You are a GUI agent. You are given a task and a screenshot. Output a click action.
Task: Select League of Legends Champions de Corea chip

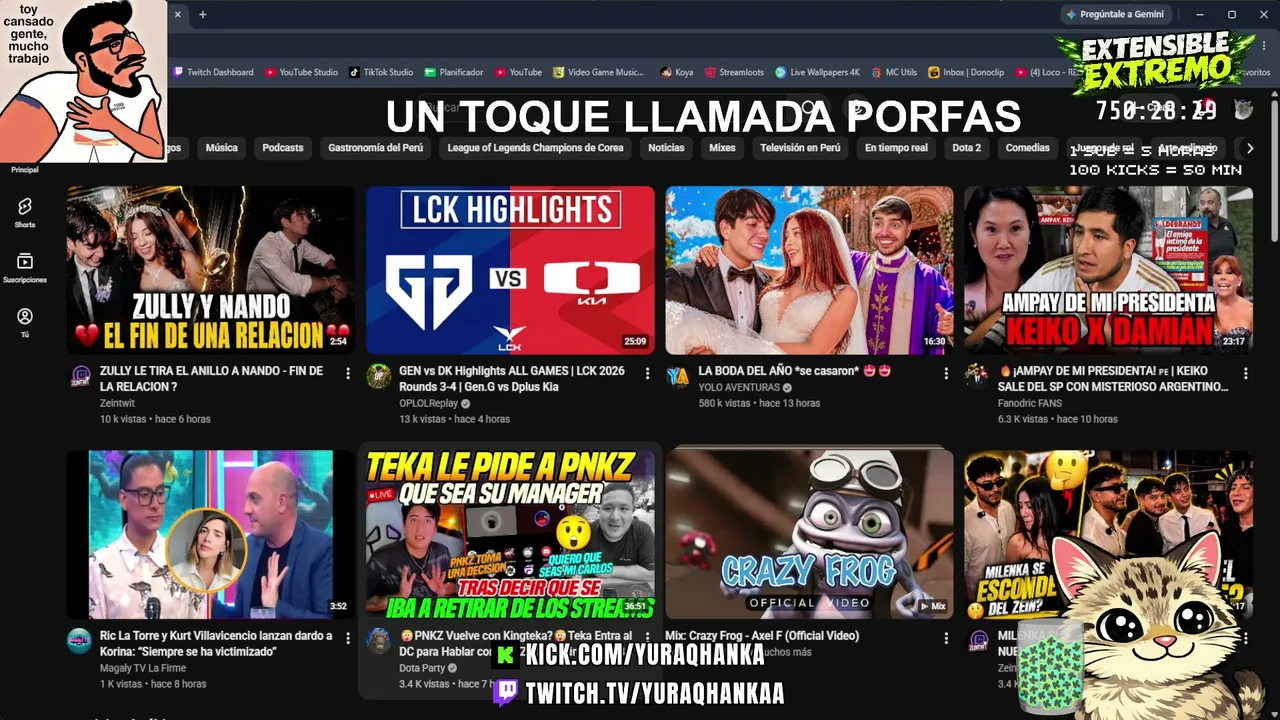coord(535,148)
